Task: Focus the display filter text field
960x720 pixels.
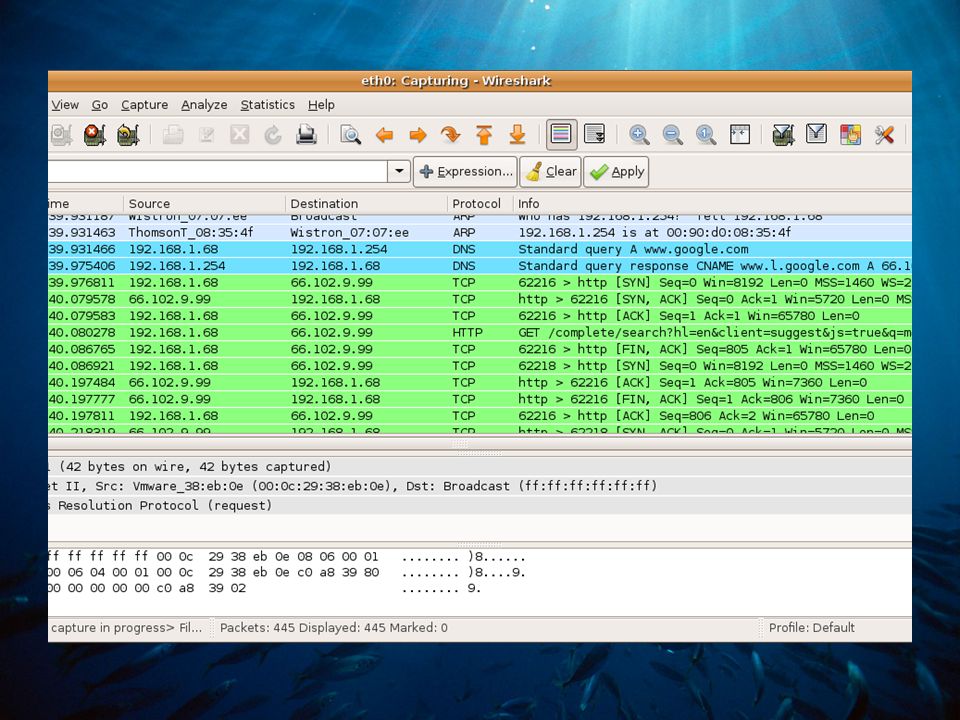Action: coord(217,171)
